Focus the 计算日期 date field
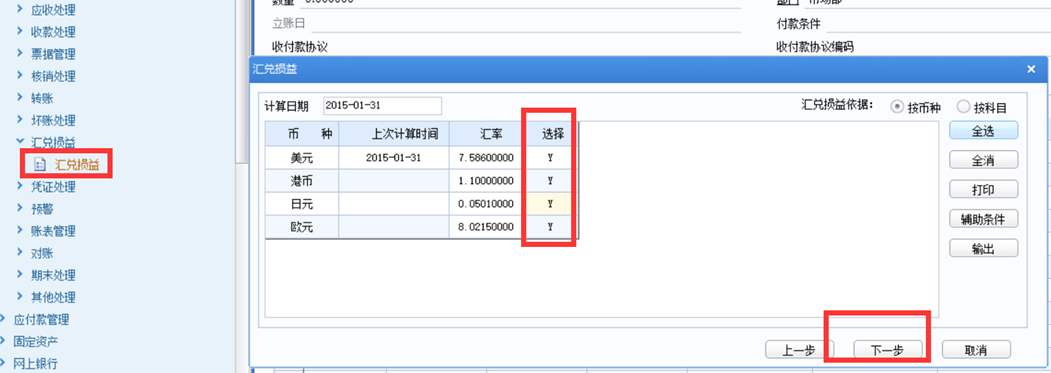This screenshot has width=1051, height=373. [x=382, y=106]
